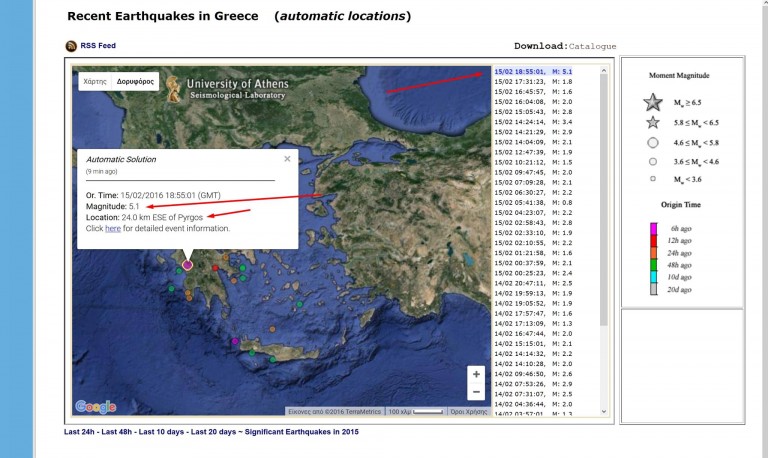Open 'here' detailed event information link
The image size is (768, 458).
113,228
